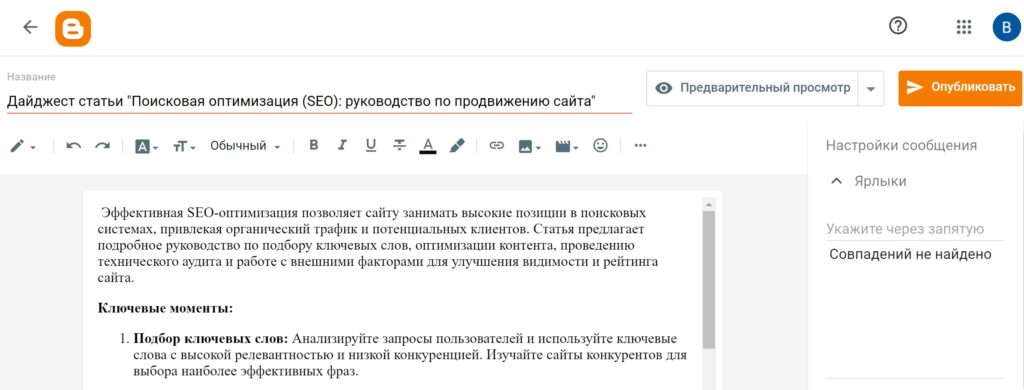Open the insert image menu
The width and height of the screenshot is (1024, 390).
[530, 146]
